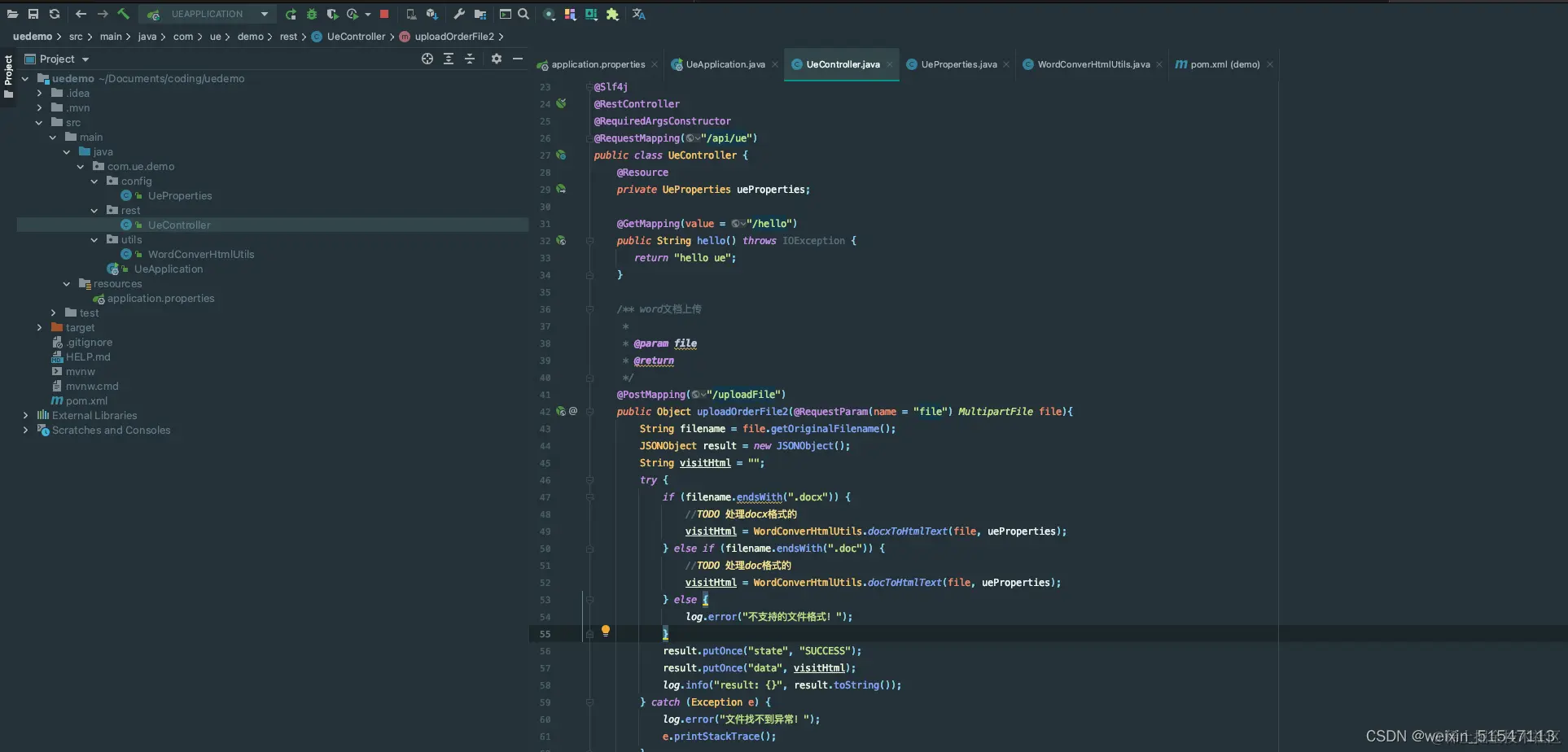Click the gutter icon on line 42
Image resolution: width=1568 pixels, height=752 pixels.
(x=561, y=411)
